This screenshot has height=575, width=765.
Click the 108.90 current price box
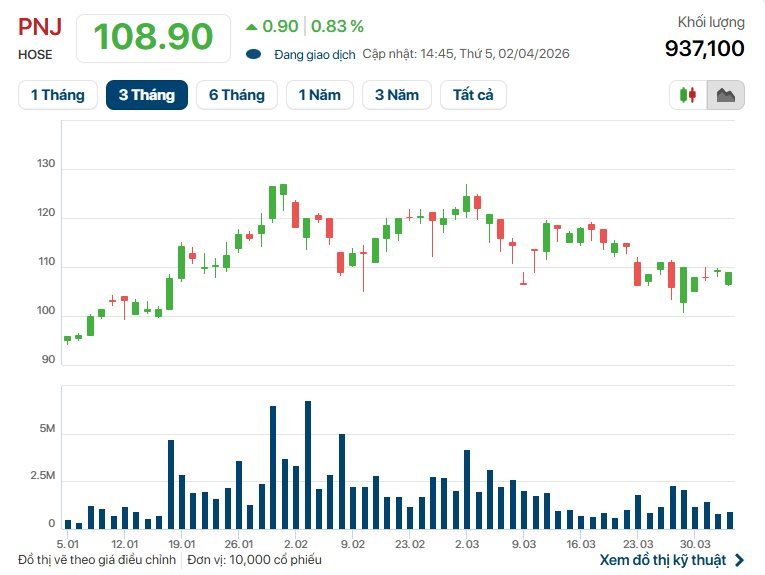click(153, 37)
